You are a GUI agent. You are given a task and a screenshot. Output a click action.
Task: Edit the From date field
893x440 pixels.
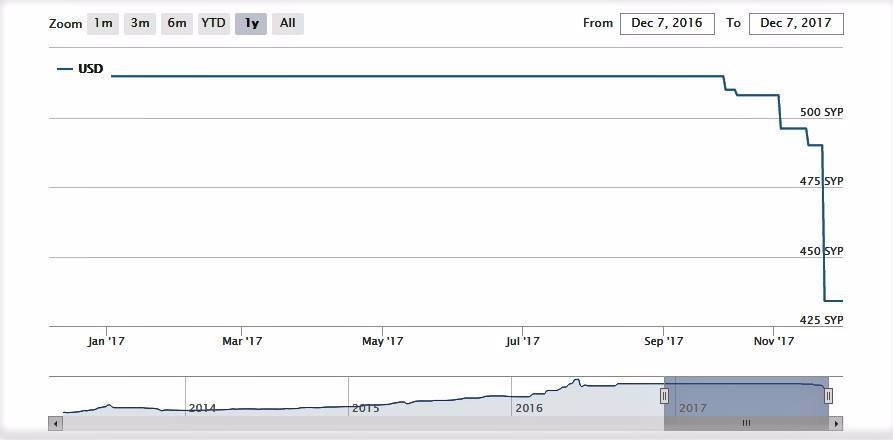coord(667,24)
